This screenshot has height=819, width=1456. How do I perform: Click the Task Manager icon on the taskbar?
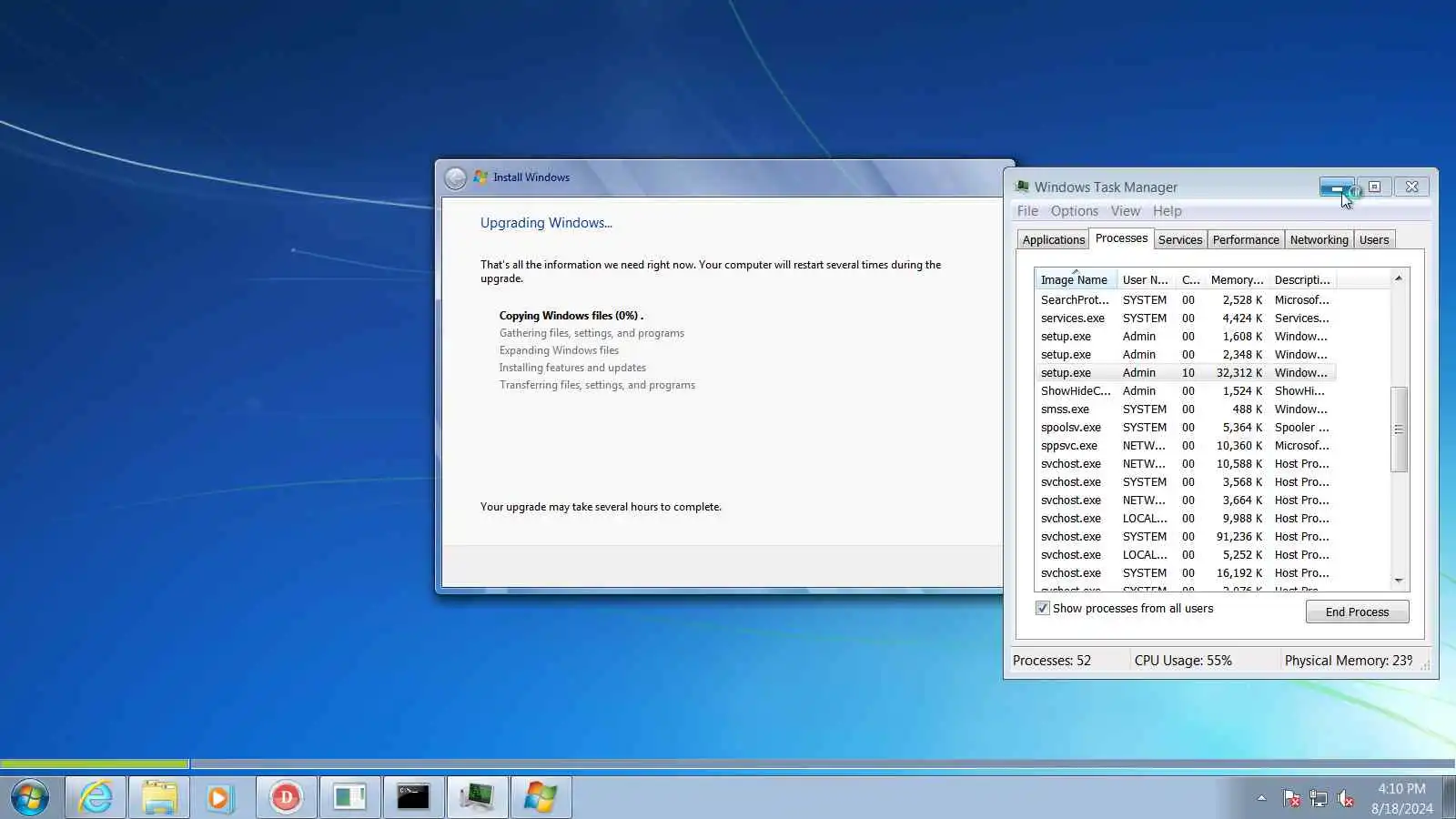477,797
